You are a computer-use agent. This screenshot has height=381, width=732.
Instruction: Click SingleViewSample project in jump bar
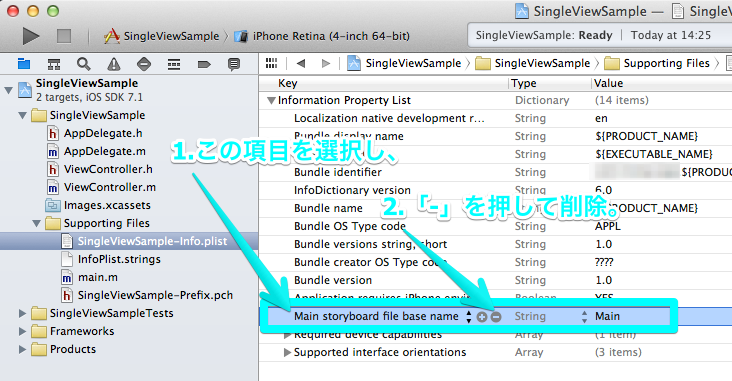pyautogui.click(x=404, y=63)
